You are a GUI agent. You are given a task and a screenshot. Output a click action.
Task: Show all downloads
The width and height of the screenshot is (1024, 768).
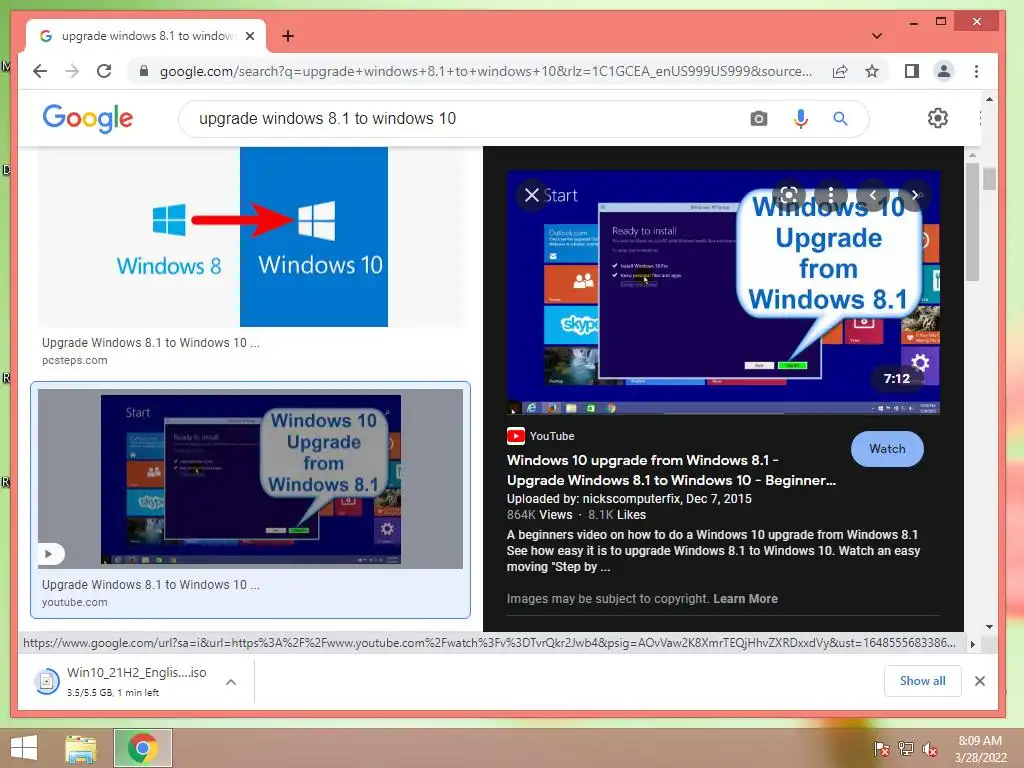(922, 680)
